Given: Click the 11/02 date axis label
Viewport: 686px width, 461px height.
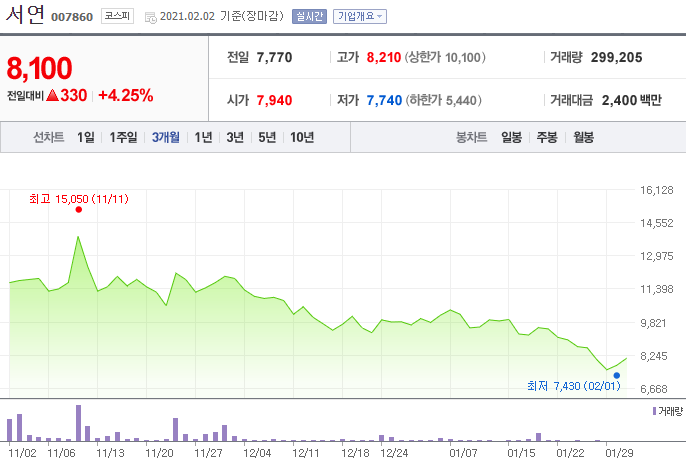Looking at the screenshot, I should pyautogui.click(x=22, y=453).
